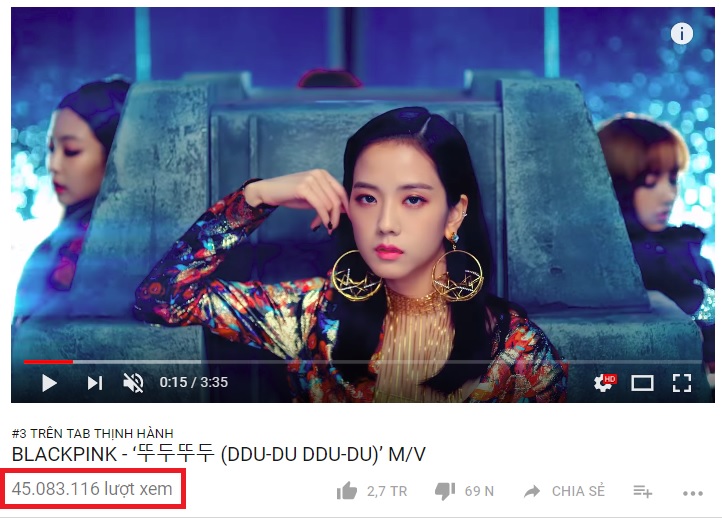Open the HD settings gear menu
This screenshot has height=518, width=722.
pos(605,383)
